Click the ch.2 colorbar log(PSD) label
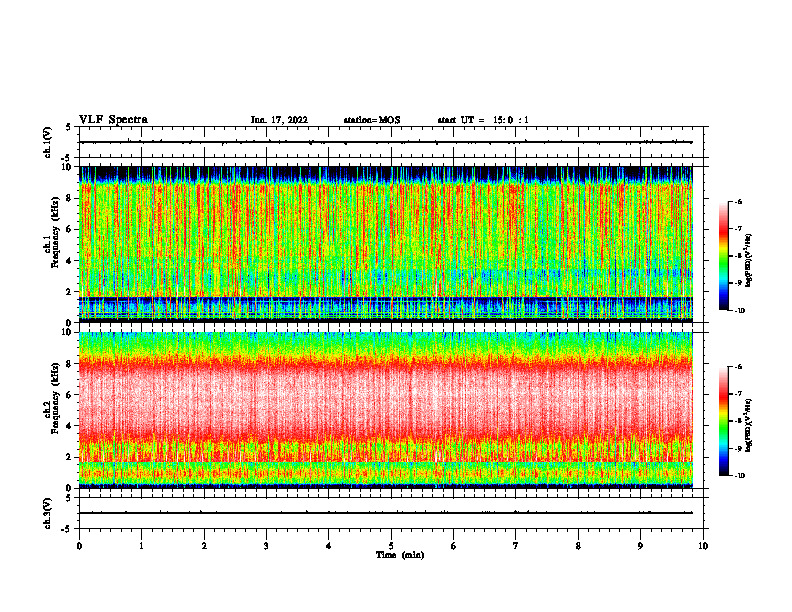Viewport: 792px width, 612px height. coord(749,426)
